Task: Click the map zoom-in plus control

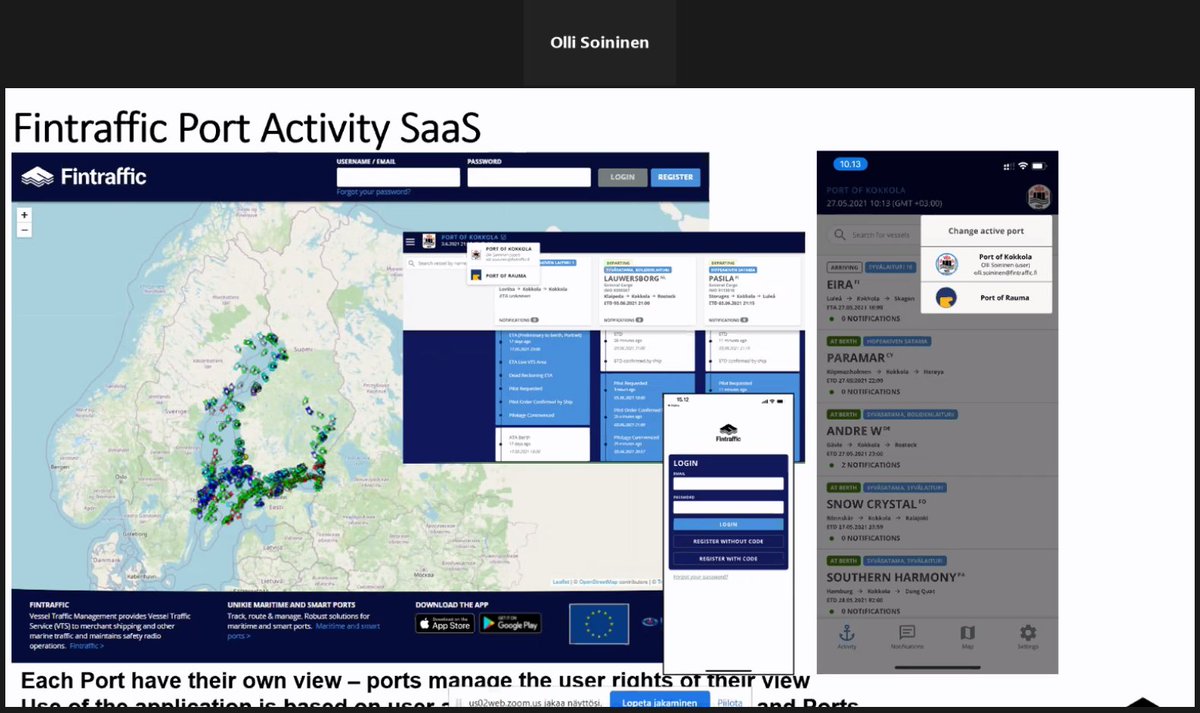Action: (22, 215)
